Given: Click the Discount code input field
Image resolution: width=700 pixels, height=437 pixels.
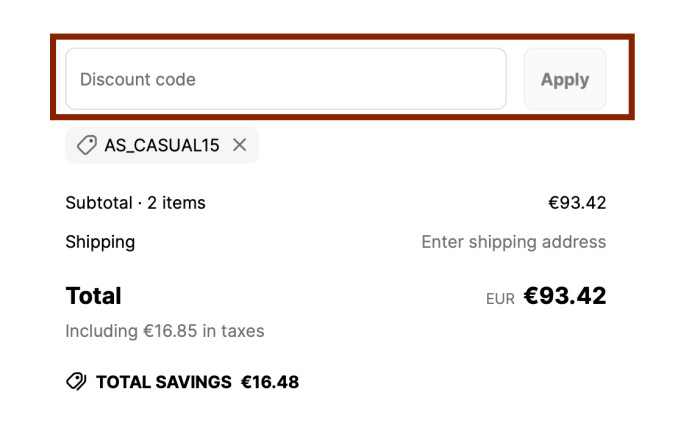Looking at the screenshot, I should [285, 79].
